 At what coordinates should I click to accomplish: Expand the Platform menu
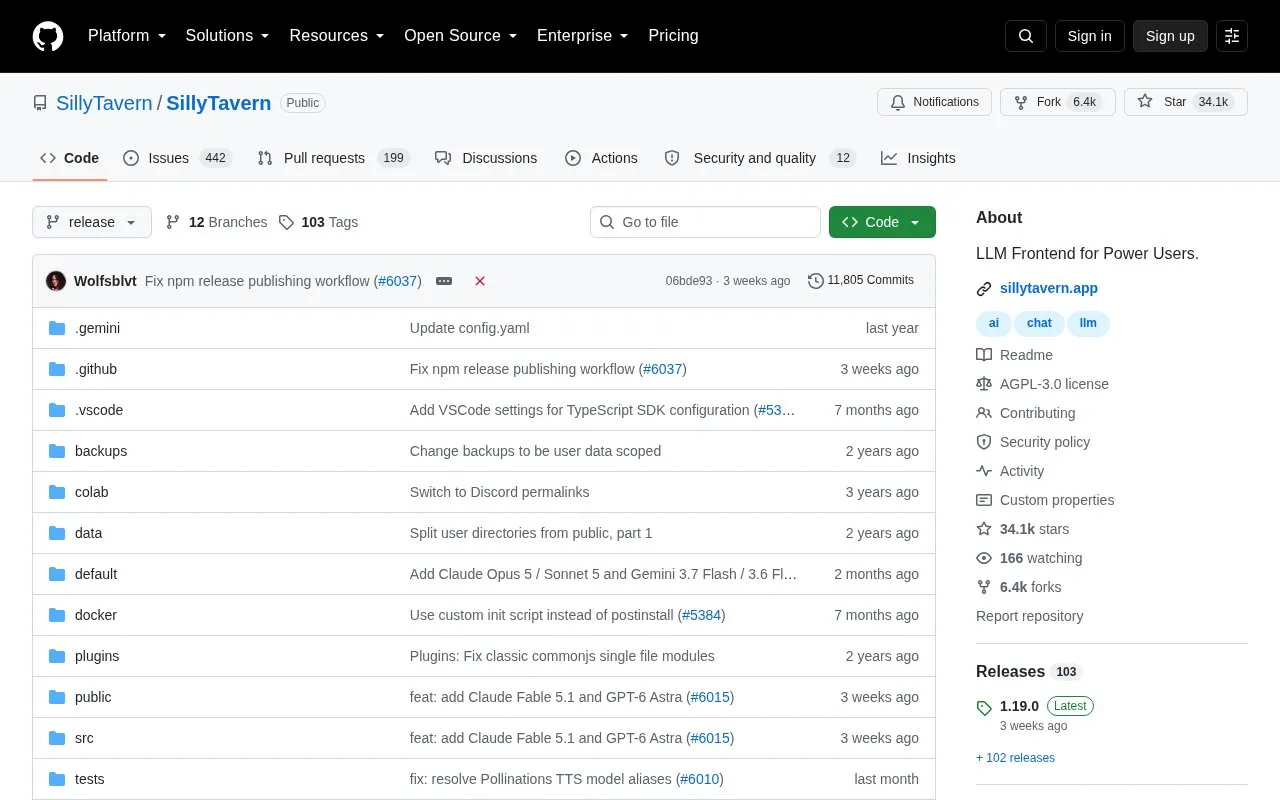tap(127, 36)
